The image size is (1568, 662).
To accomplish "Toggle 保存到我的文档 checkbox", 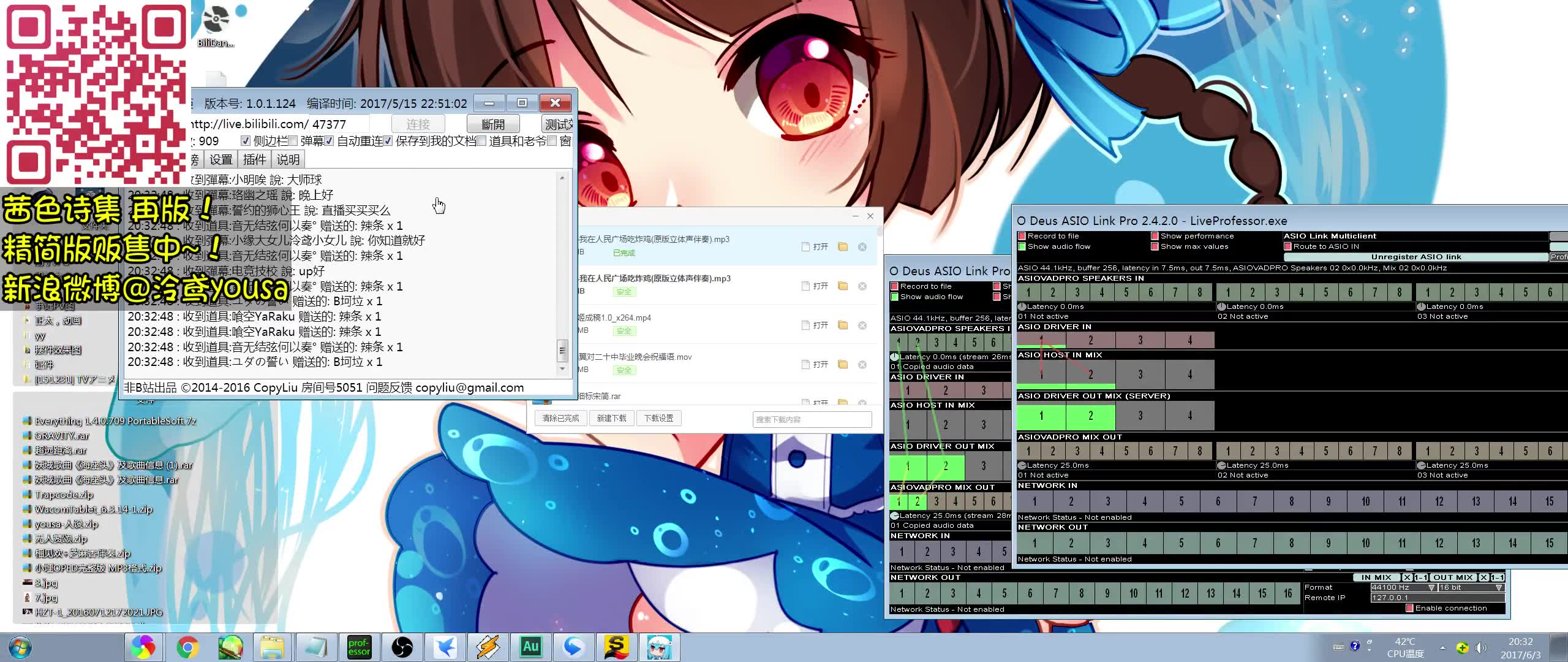I will click(x=388, y=141).
